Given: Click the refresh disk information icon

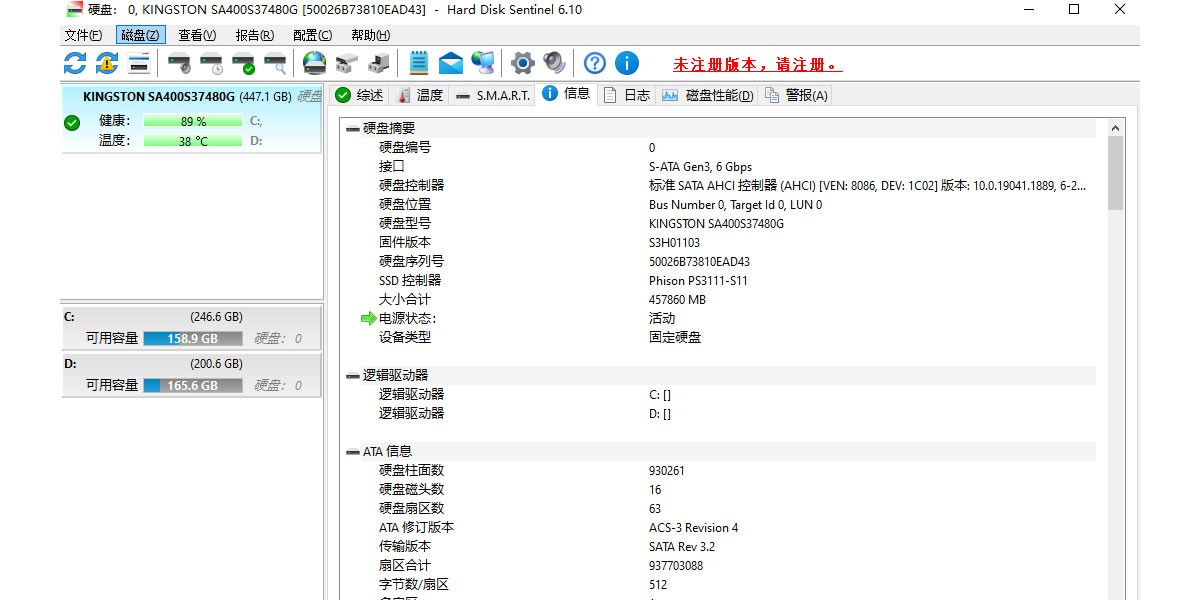Looking at the screenshot, I should point(75,64).
